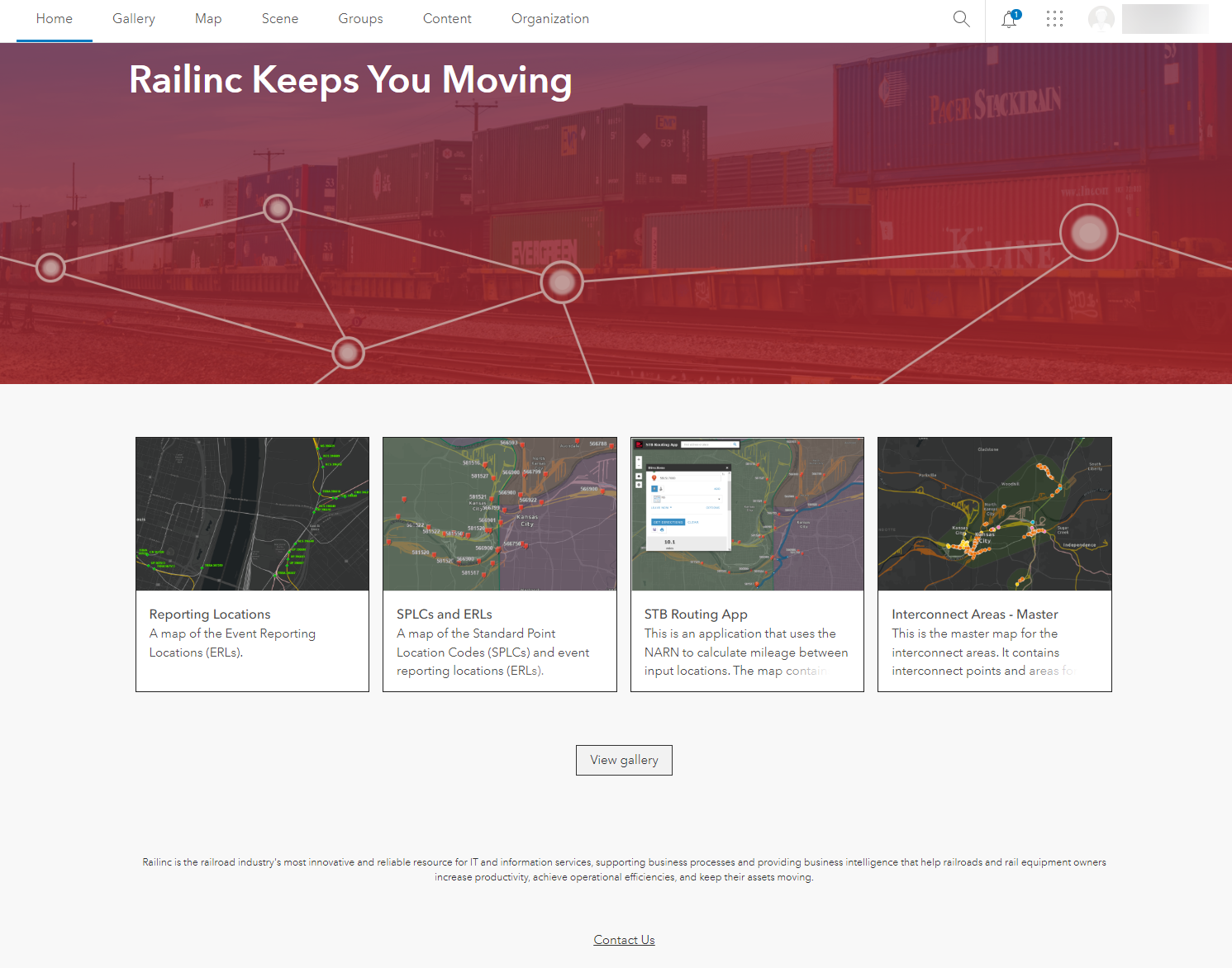Go to the Home tab

(55, 19)
